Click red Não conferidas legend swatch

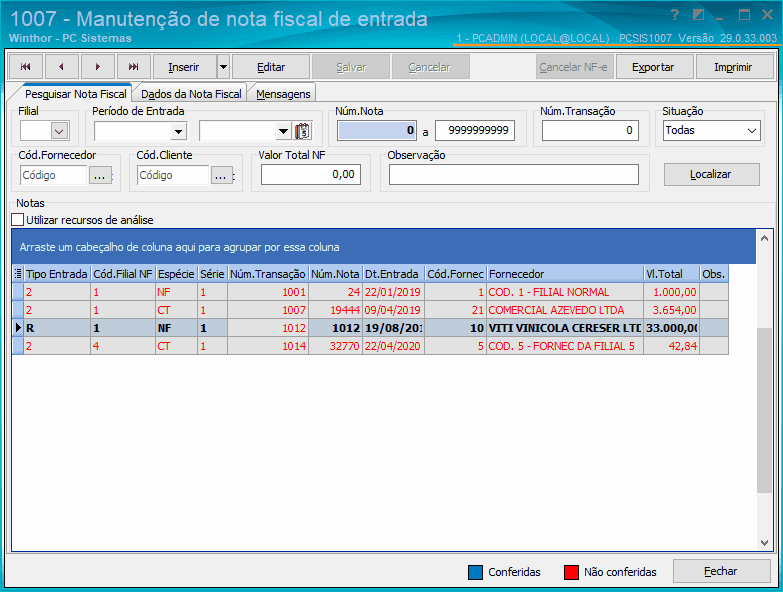pyautogui.click(x=571, y=572)
